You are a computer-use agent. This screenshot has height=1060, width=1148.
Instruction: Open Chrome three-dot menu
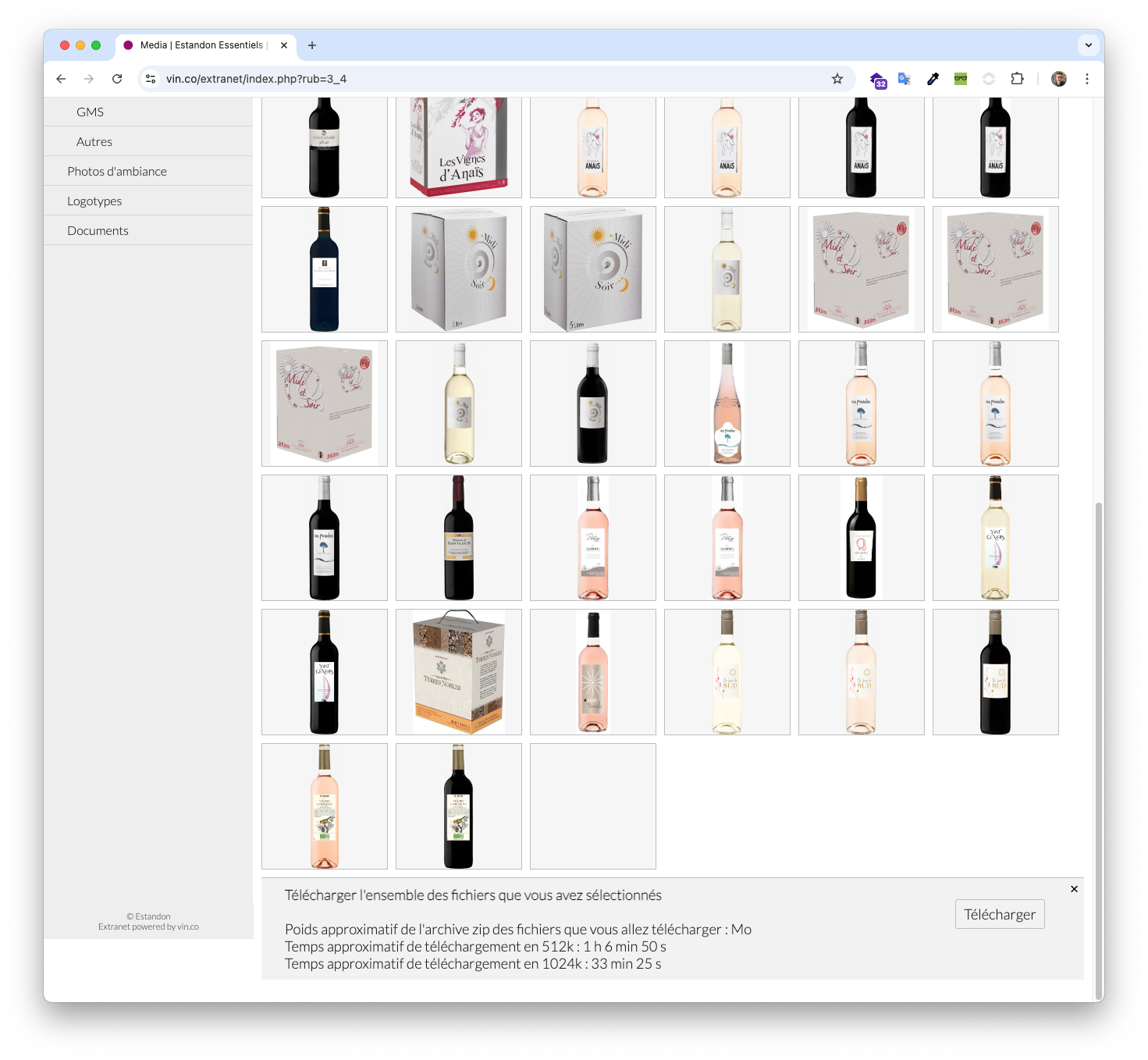tap(1087, 79)
